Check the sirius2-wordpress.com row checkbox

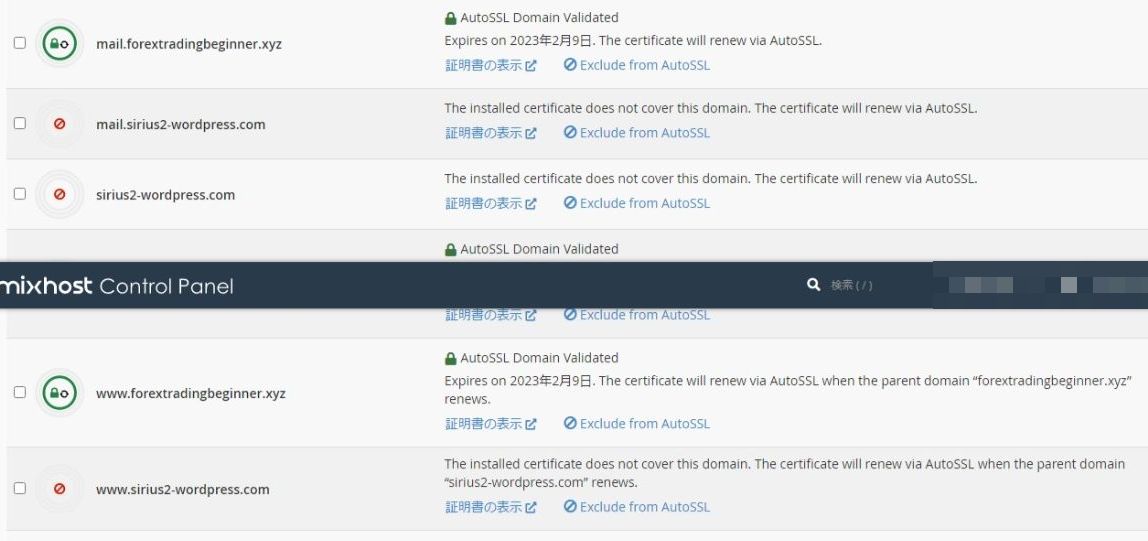coord(20,194)
